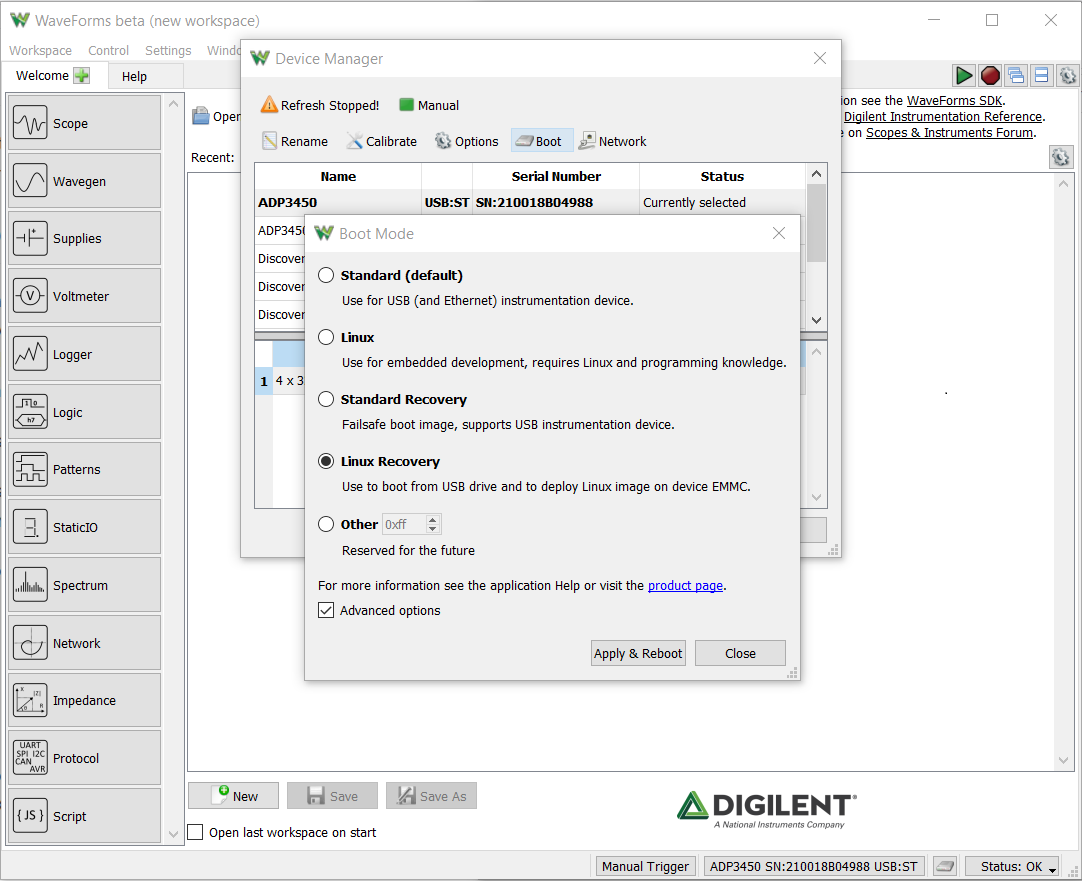Open the Voltmeter instrument
The width and height of the screenshot is (1082, 881).
click(84, 297)
